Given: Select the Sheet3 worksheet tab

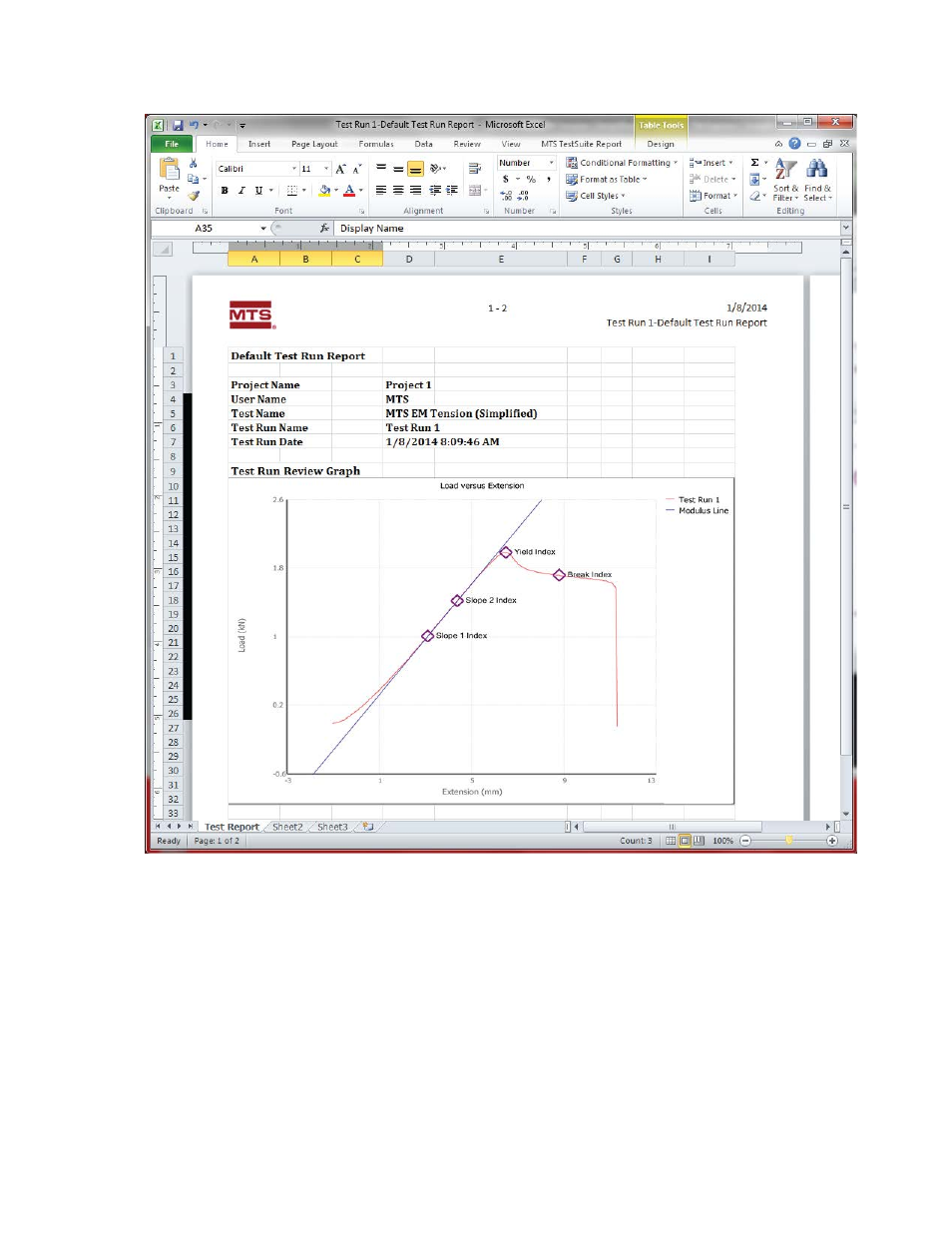Looking at the screenshot, I should pyautogui.click(x=332, y=827).
